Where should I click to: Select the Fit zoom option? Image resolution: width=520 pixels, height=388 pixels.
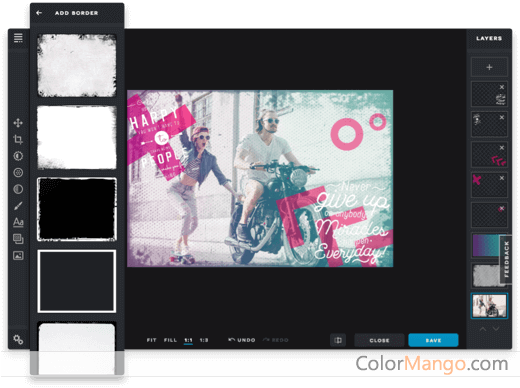151,340
